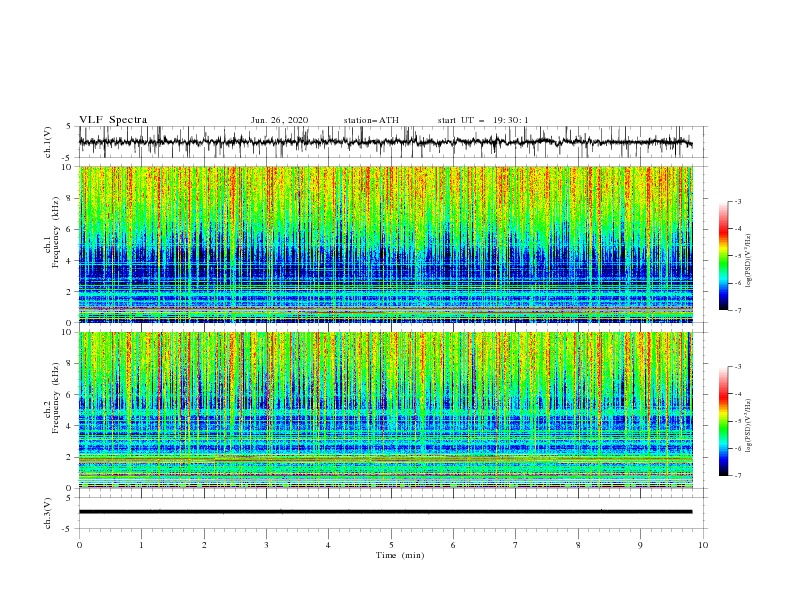Viewport: 792px width, 612px height.
Task: Click inside the ch.2 spectrogram panel
Action: click(386, 410)
